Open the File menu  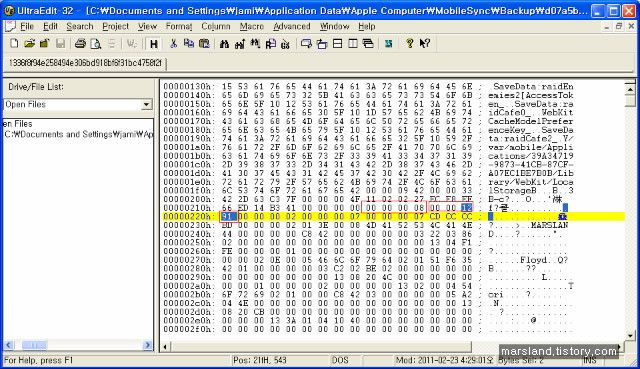click(27, 27)
